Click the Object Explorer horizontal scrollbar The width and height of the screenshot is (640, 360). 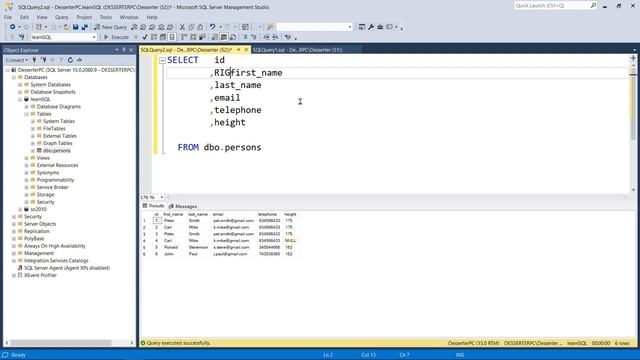61,343
